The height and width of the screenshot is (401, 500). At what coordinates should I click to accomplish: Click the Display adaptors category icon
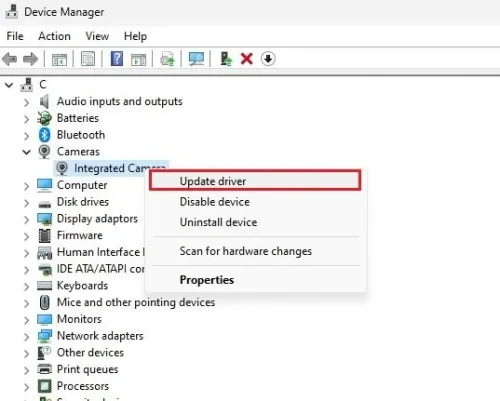[x=44, y=219]
